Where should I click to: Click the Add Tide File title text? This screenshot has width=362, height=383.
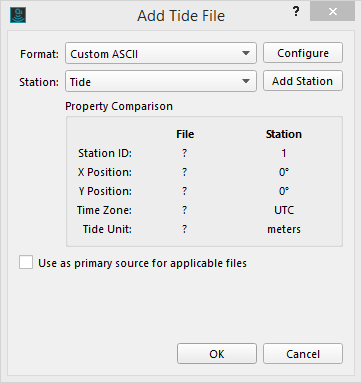[x=181, y=16]
